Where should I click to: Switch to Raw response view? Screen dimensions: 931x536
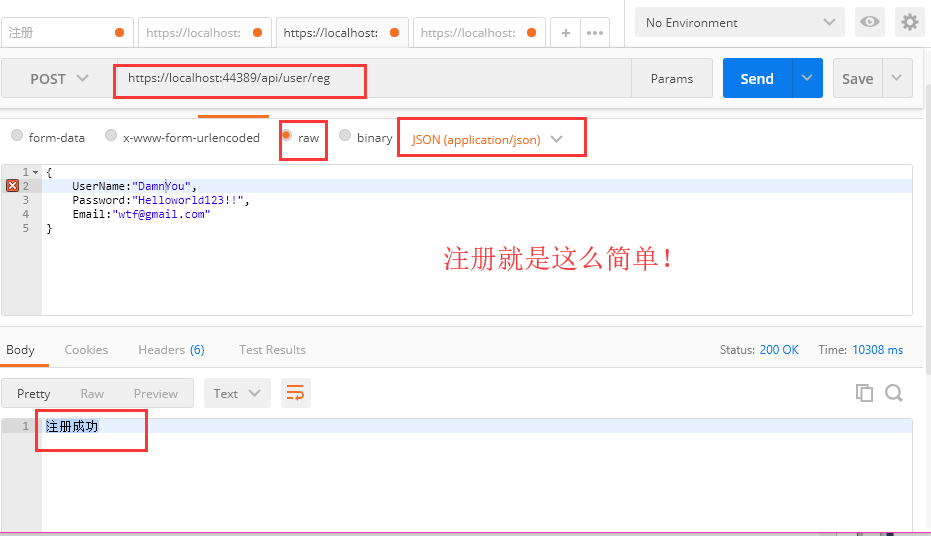(x=92, y=394)
